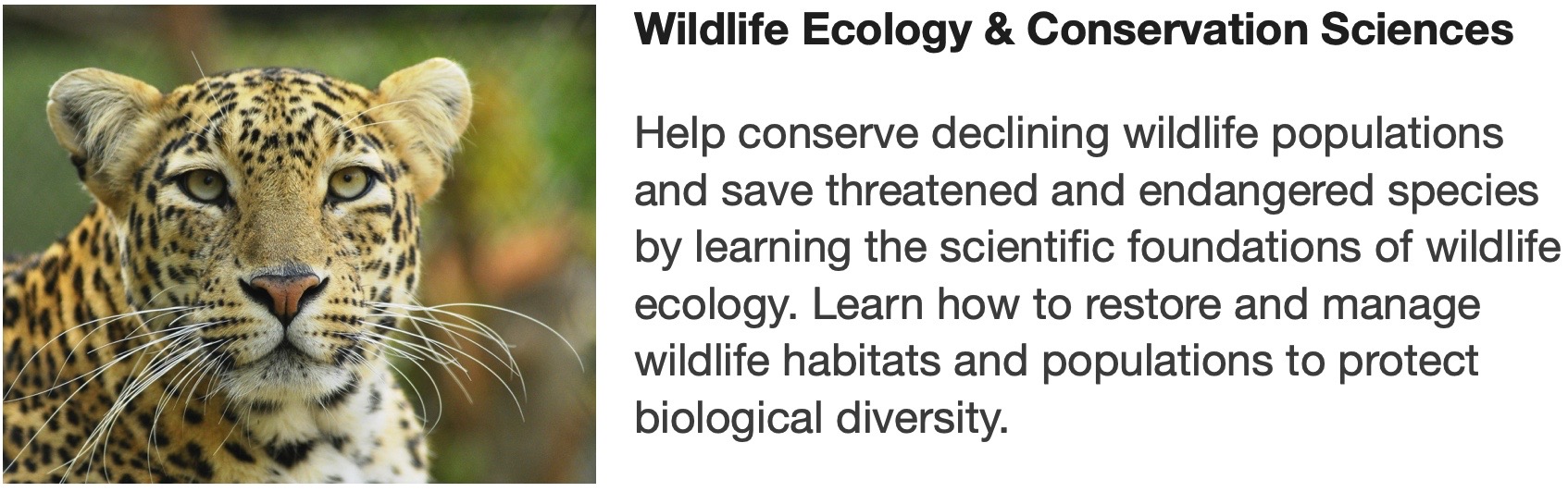
Task: Click the phrase "declining wildlife populations"
Action: click(1216, 134)
